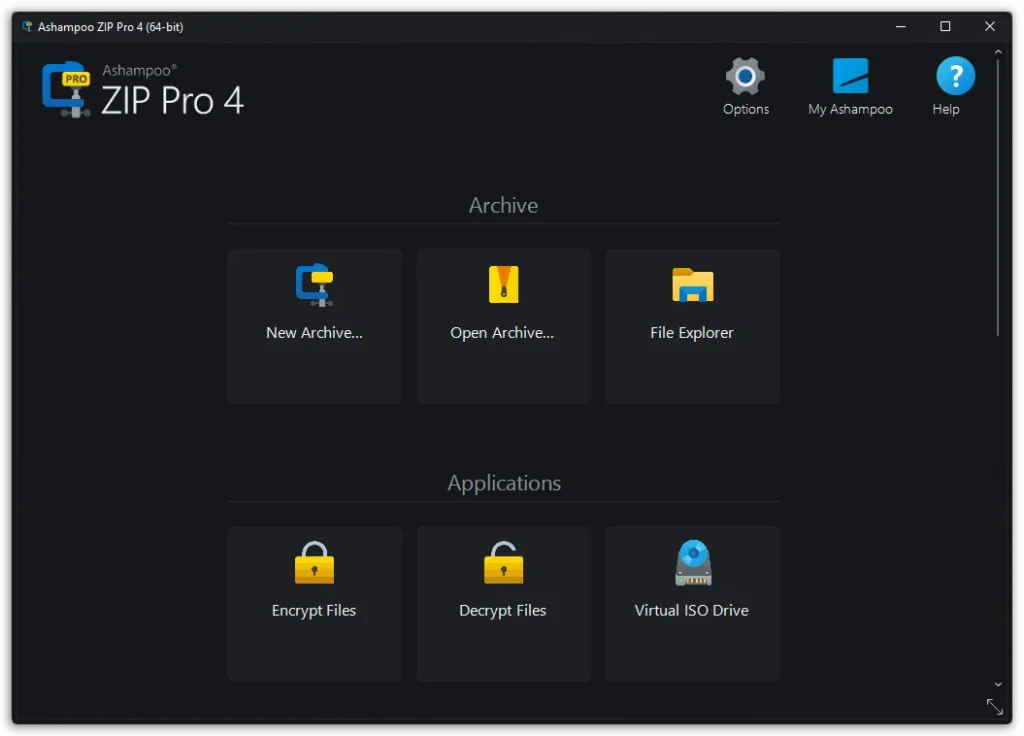Click the Help text label

pyautogui.click(x=946, y=110)
